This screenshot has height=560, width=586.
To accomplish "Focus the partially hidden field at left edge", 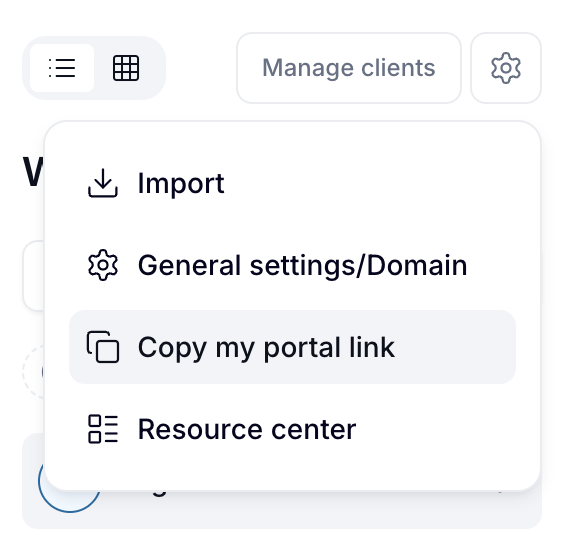I will tap(34, 276).
